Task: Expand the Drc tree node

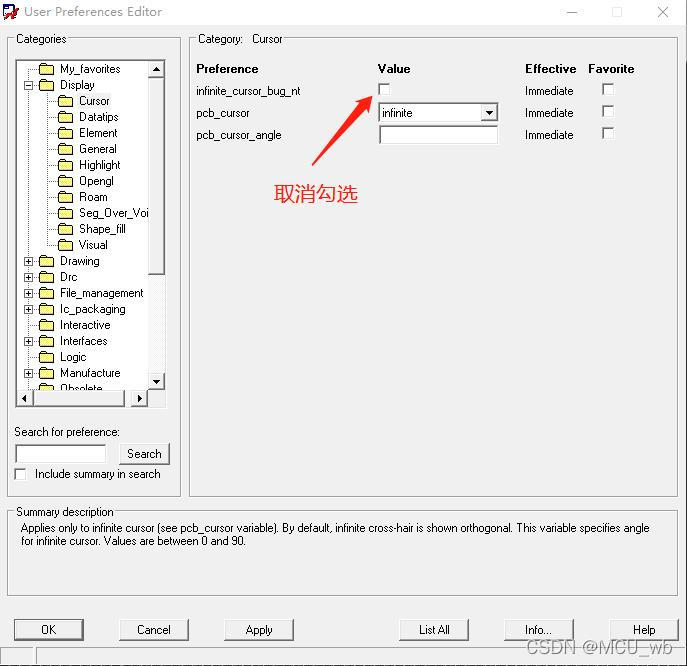Action: (x=28, y=277)
